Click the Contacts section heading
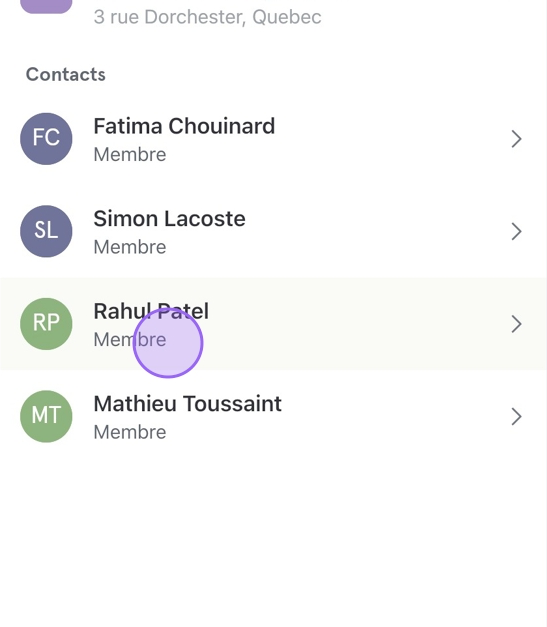Image resolution: width=547 pixels, height=627 pixels. click(x=66, y=74)
